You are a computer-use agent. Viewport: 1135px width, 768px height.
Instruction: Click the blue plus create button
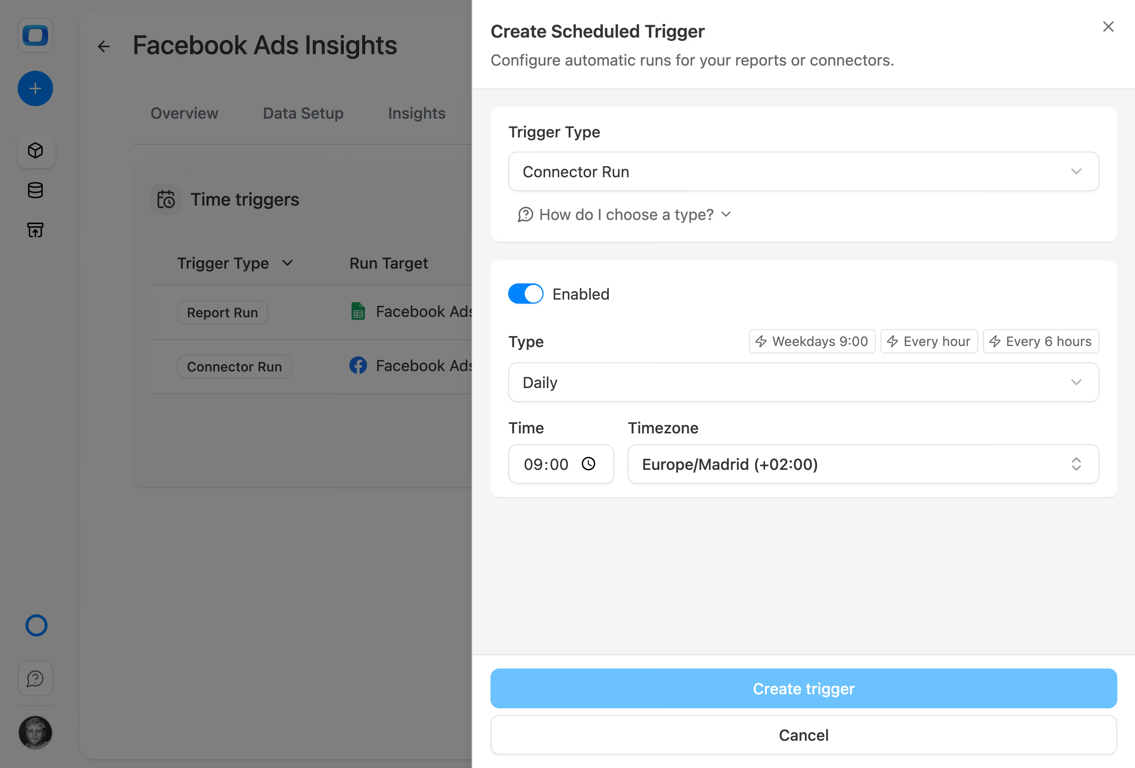(35, 89)
